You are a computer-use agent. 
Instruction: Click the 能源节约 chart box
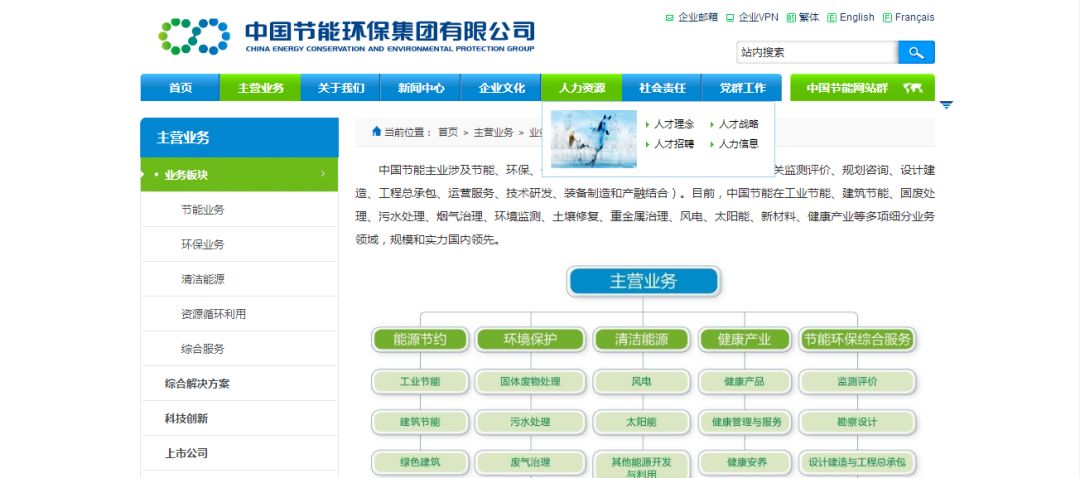[x=420, y=340]
